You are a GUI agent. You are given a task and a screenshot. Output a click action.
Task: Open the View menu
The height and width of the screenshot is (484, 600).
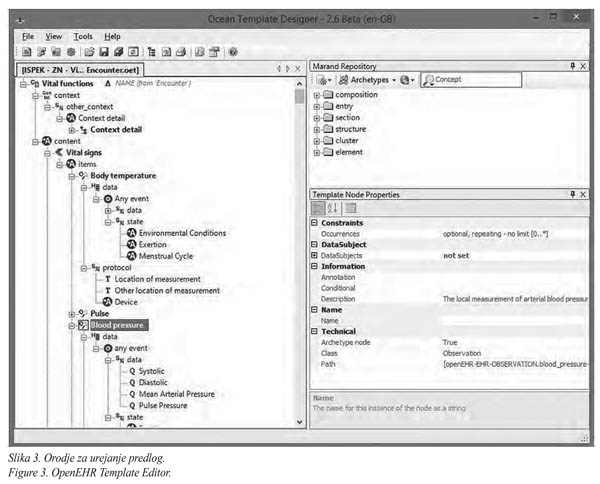click(x=54, y=36)
